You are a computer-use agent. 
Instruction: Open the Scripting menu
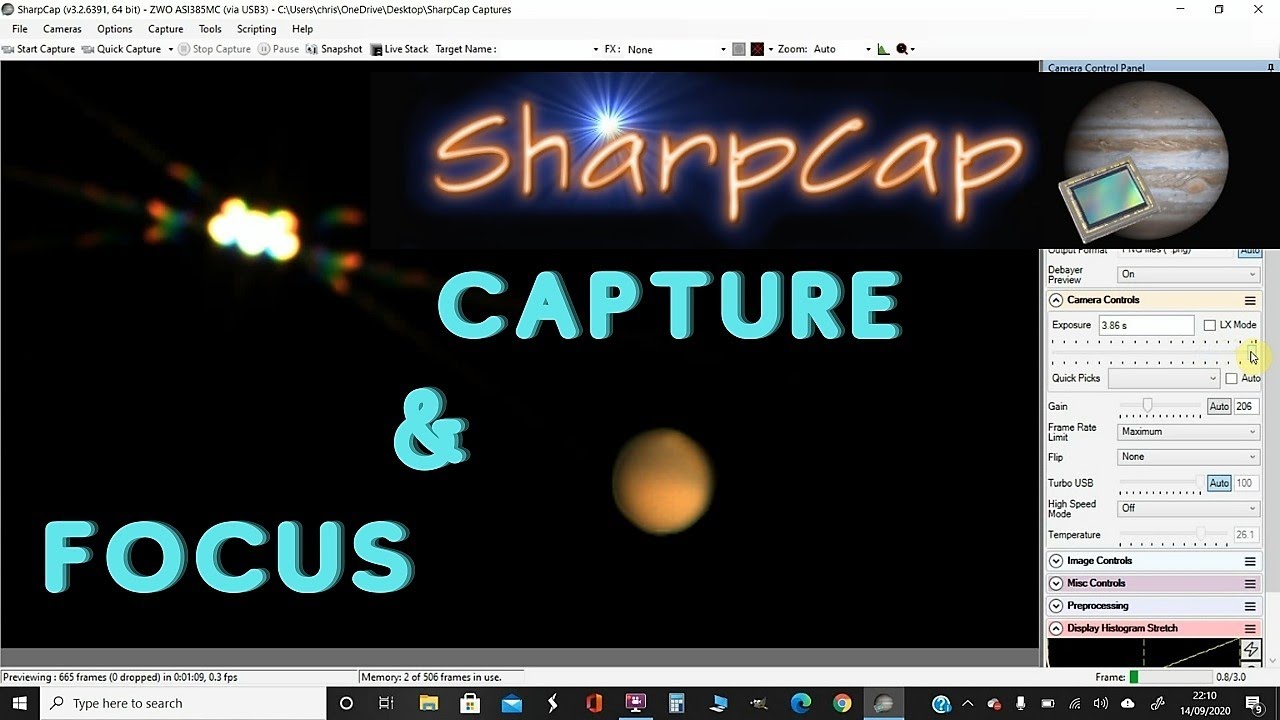tap(257, 29)
